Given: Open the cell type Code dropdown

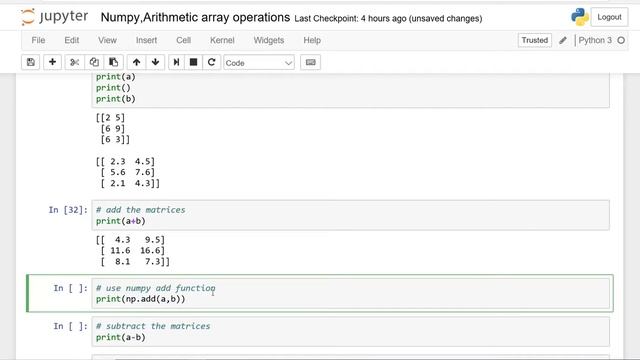Looking at the screenshot, I should (259, 63).
